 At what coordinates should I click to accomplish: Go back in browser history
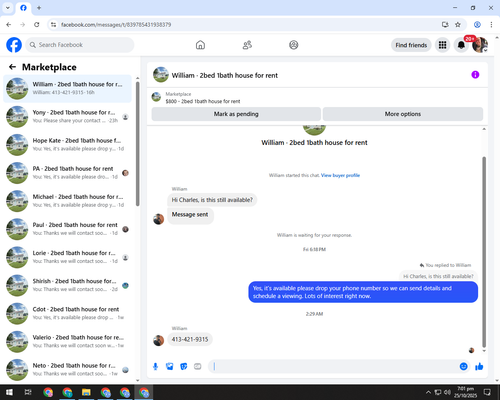point(9,25)
